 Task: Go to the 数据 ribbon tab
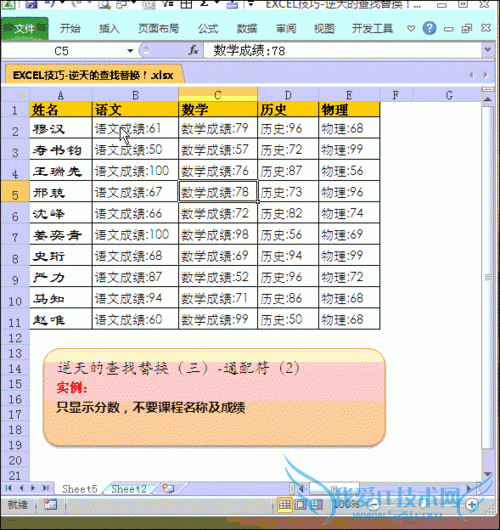pos(247,28)
